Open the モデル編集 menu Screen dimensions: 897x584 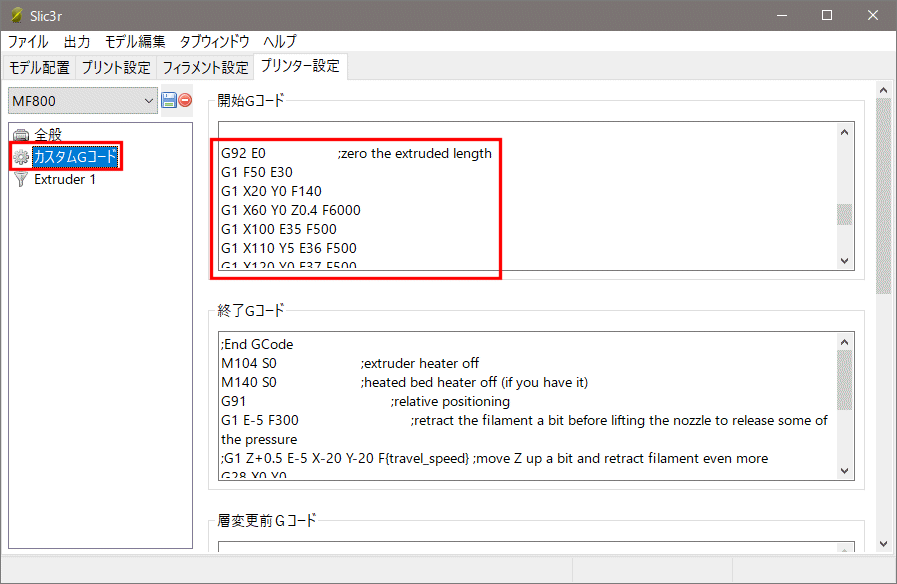point(135,42)
